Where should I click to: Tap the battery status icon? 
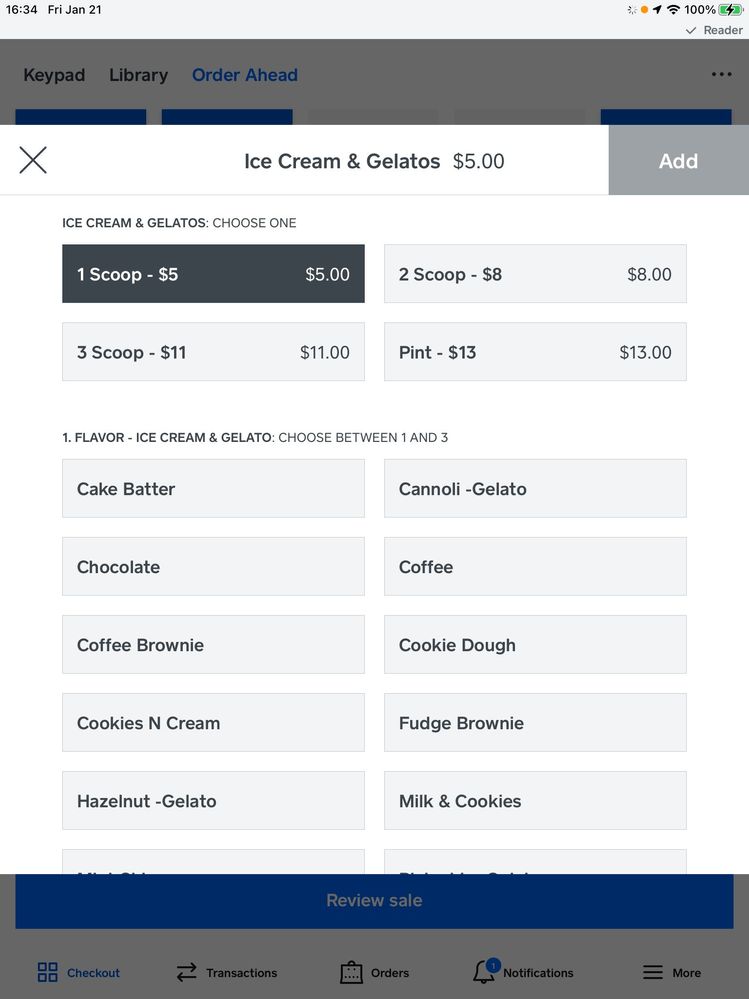[731, 9]
